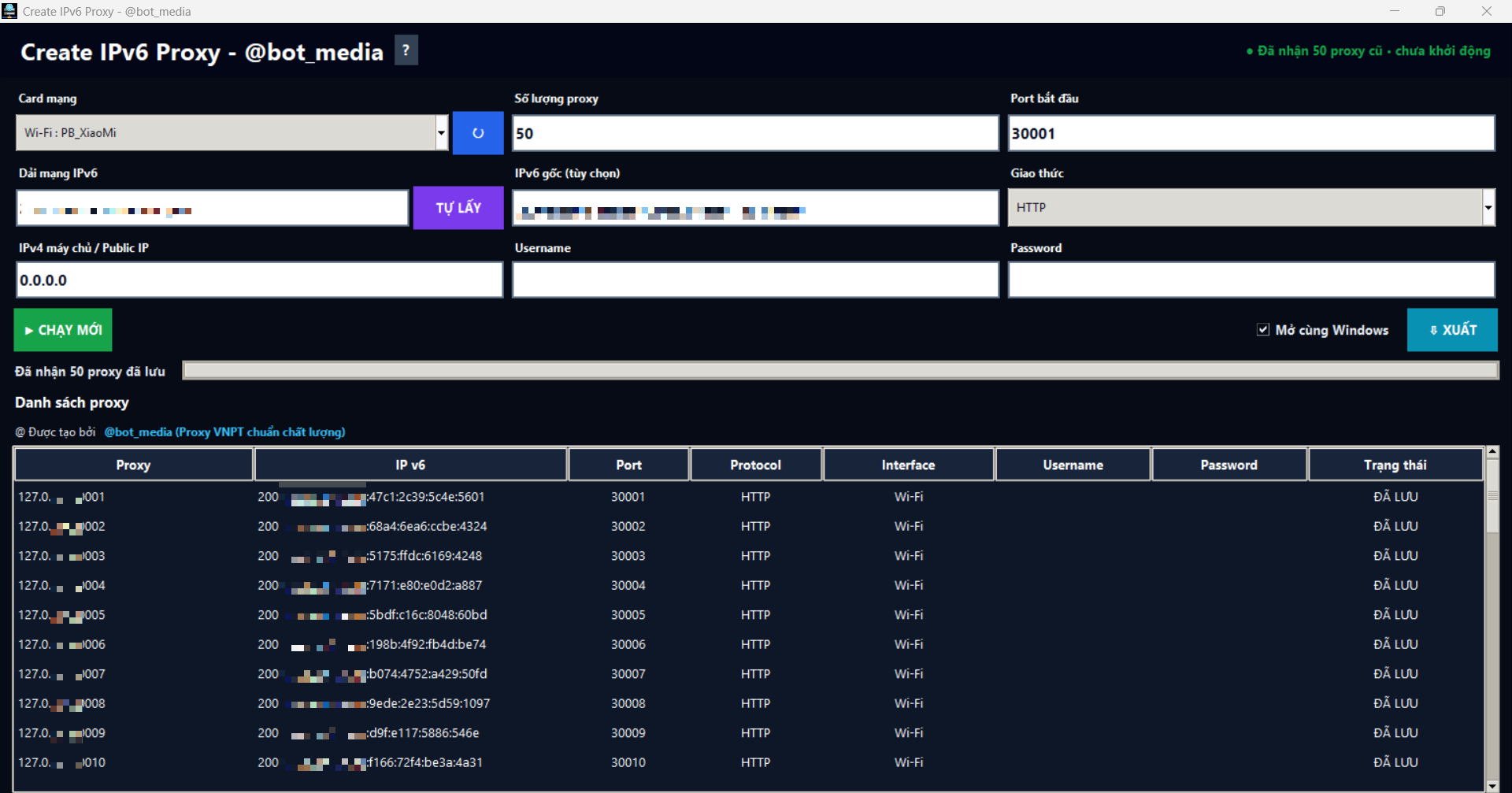This screenshot has height=793, width=1512.
Task: Sort by the Proxy column header
Action: (x=133, y=465)
